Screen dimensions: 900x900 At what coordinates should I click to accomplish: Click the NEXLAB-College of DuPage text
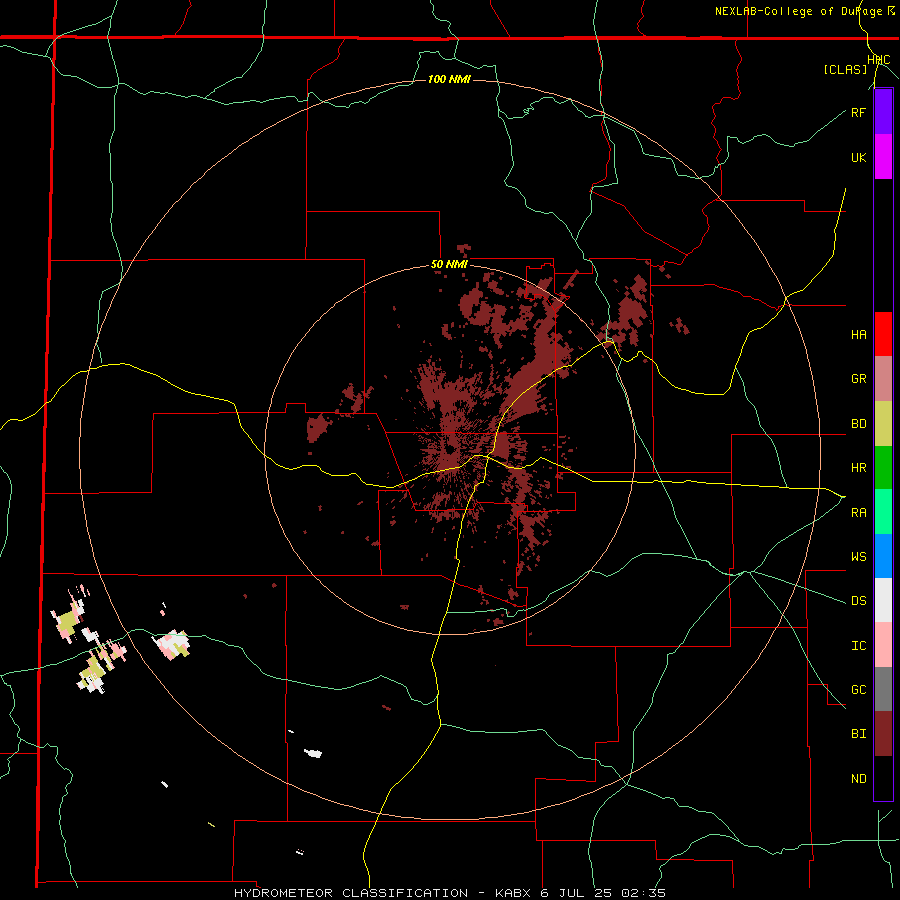pyautogui.click(x=801, y=11)
